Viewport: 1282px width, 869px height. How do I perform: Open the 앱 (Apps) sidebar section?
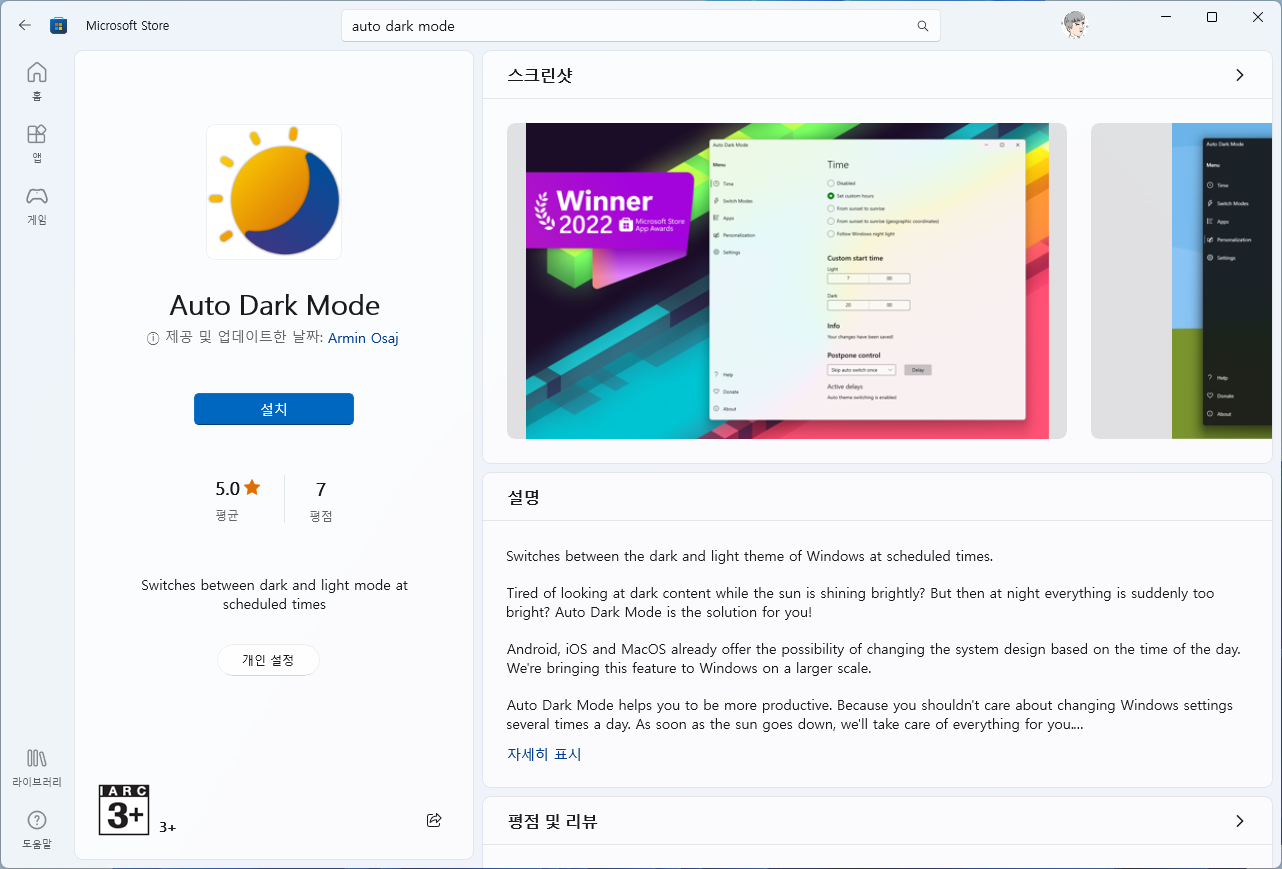37,144
